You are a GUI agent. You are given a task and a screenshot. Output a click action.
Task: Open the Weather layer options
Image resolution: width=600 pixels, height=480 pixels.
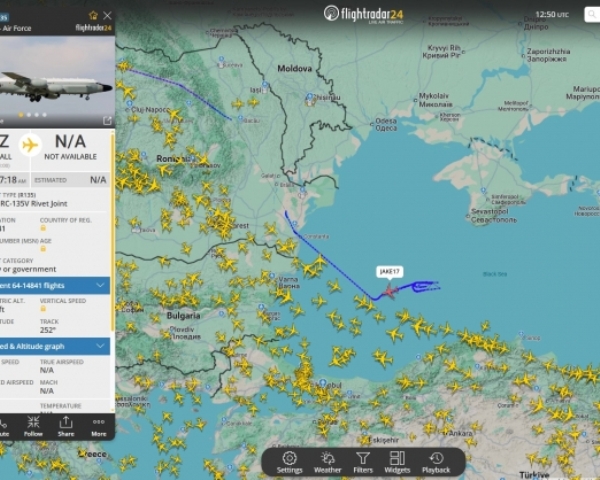(x=328, y=462)
